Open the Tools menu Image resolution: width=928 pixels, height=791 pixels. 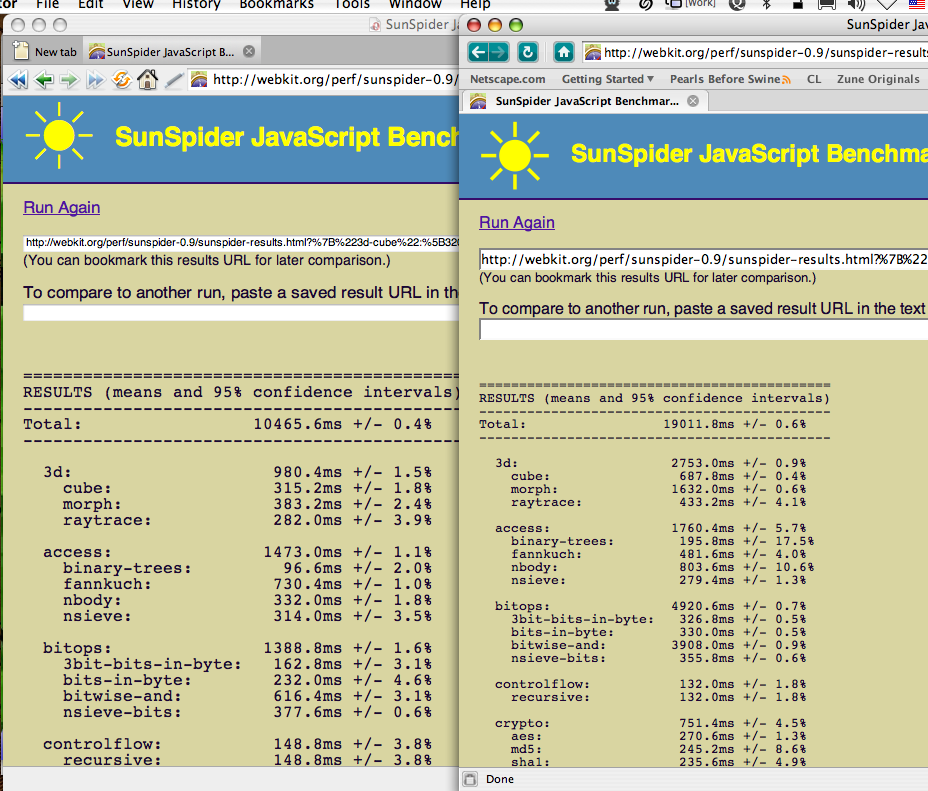[x=352, y=5]
